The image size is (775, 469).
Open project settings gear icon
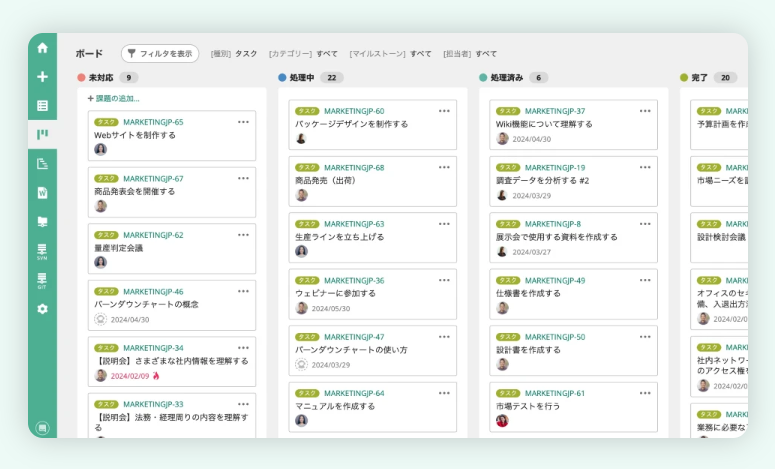(x=43, y=309)
